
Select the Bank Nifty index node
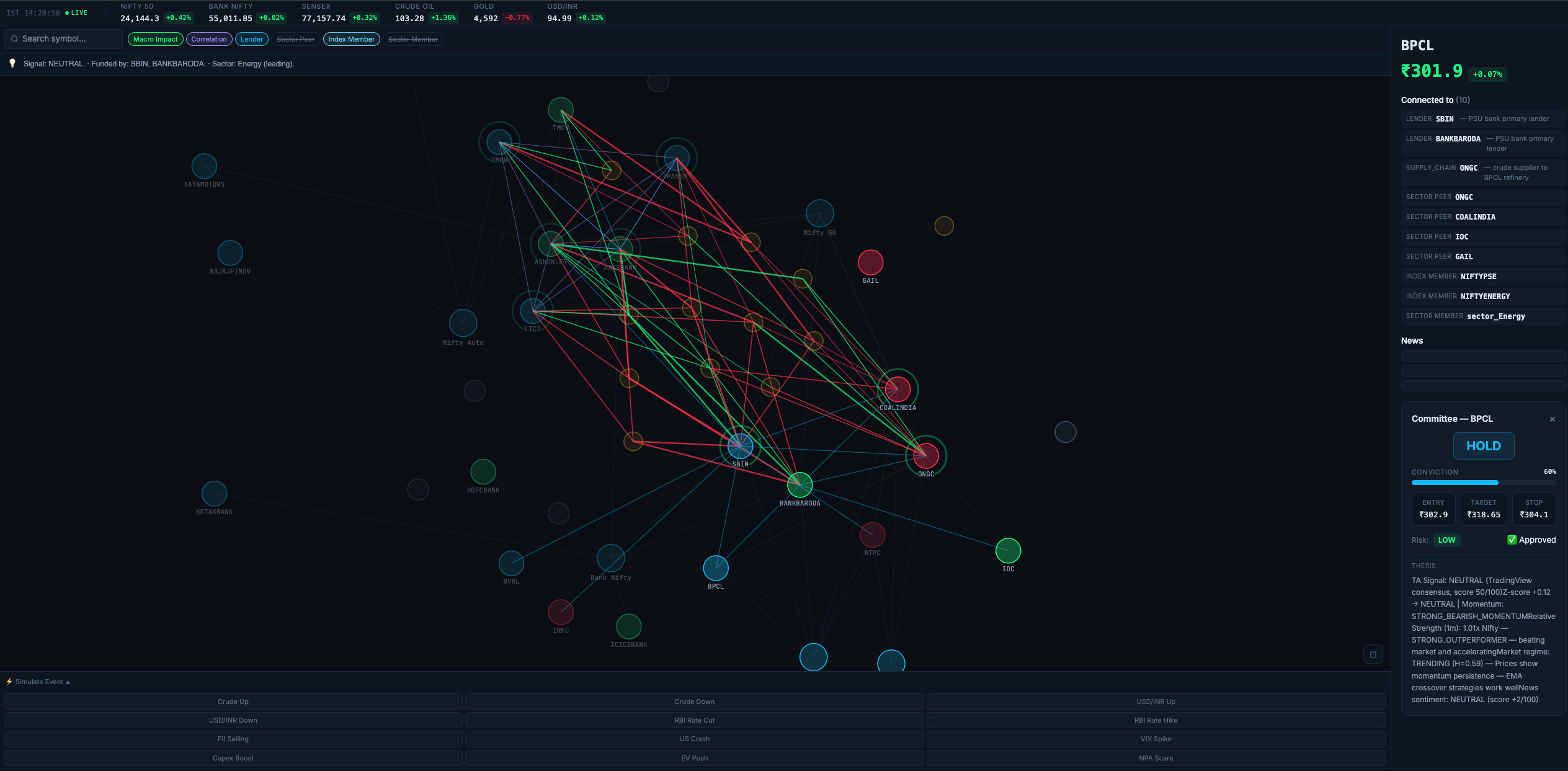point(610,558)
